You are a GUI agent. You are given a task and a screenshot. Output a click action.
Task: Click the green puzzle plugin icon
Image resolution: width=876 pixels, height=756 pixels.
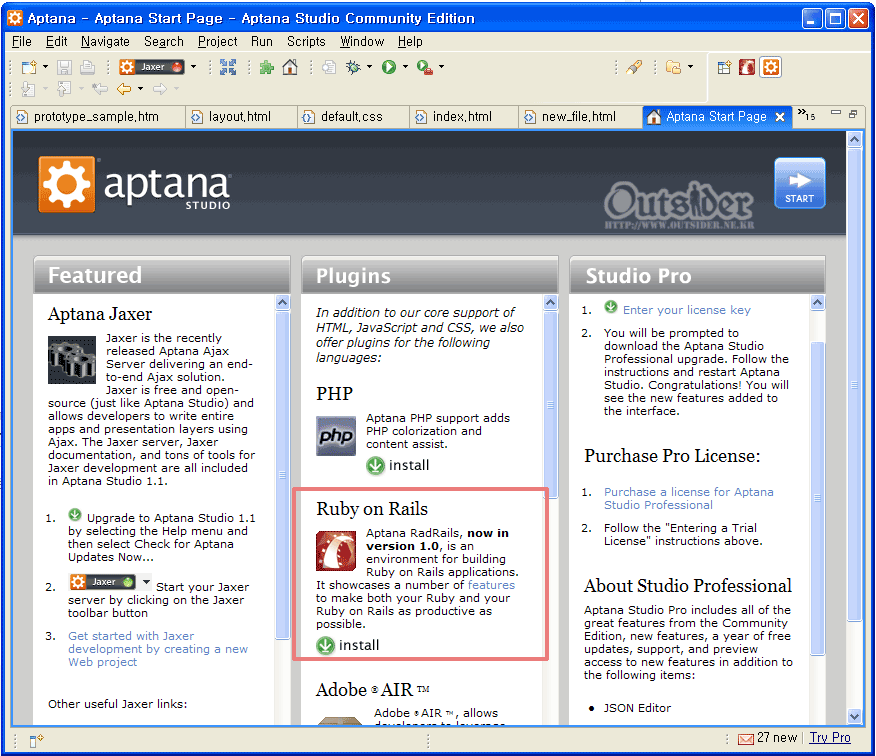(267, 68)
